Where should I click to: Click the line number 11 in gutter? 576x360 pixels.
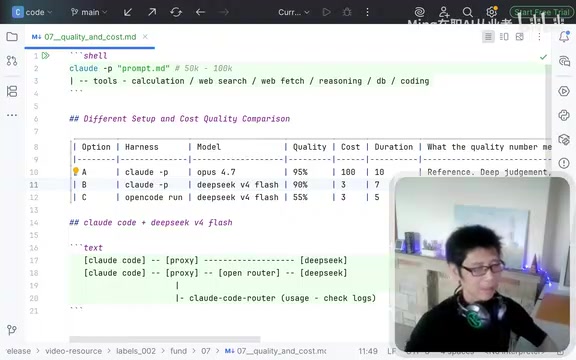pos(34,185)
